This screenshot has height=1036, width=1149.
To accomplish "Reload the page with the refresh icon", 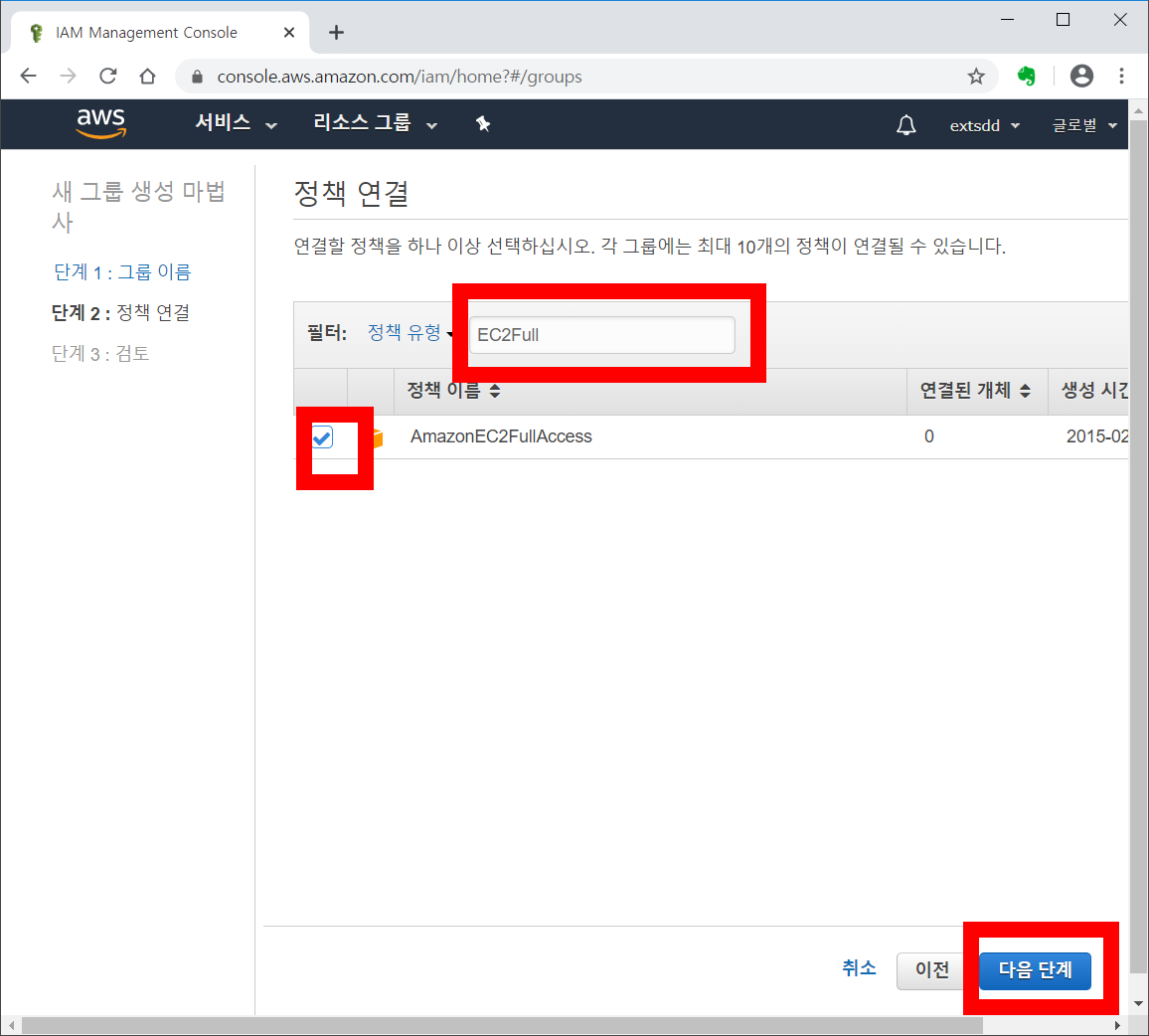I will pos(108,76).
